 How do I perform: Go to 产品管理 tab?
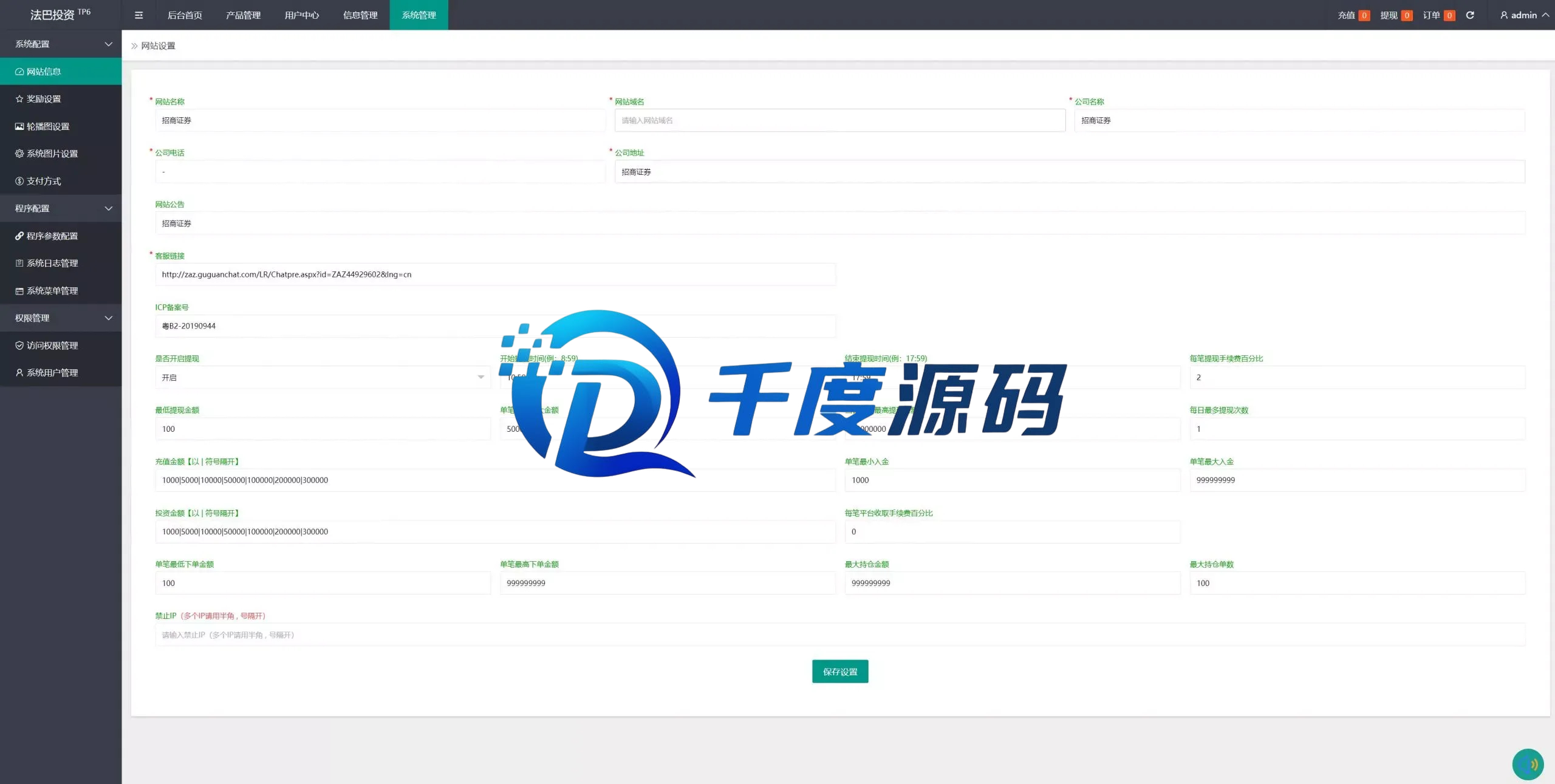pos(243,15)
